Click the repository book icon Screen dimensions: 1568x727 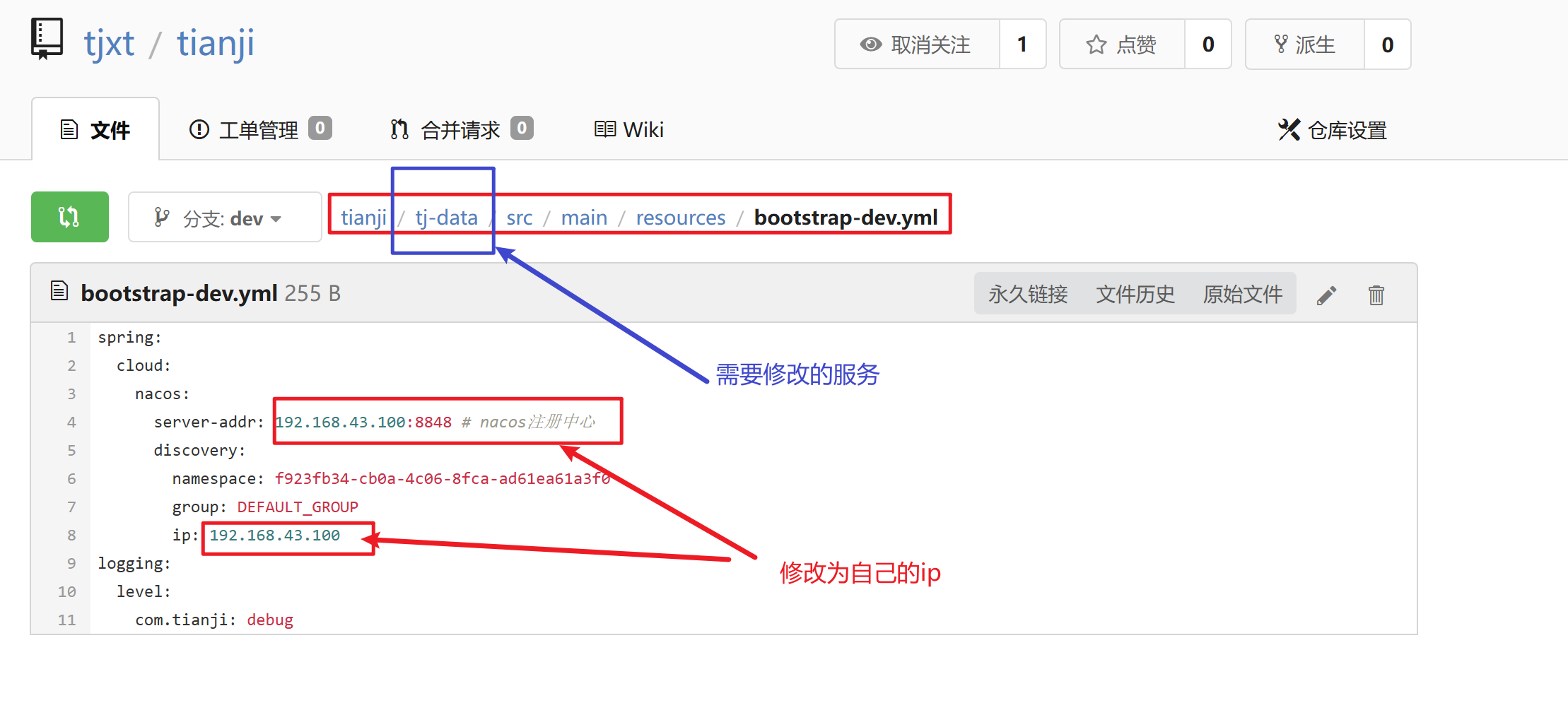pos(47,39)
